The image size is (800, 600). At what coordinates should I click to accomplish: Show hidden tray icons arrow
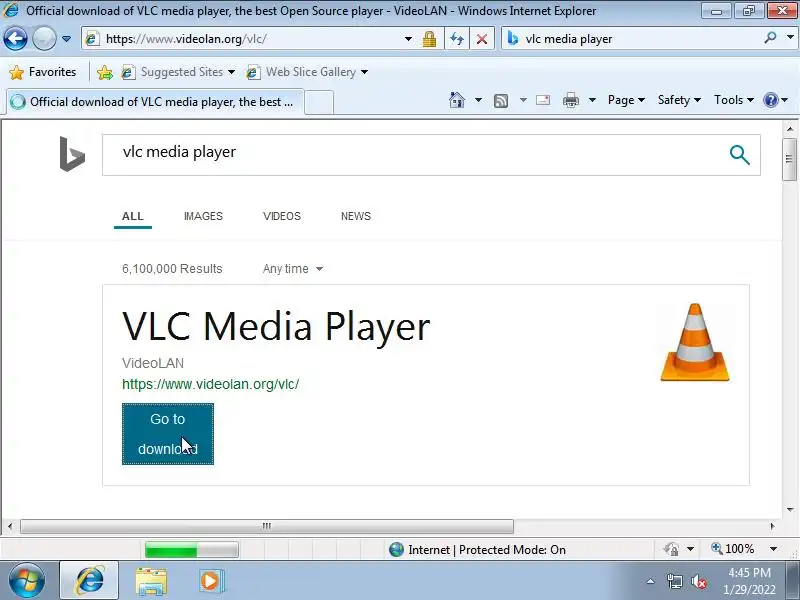[x=651, y=581]
